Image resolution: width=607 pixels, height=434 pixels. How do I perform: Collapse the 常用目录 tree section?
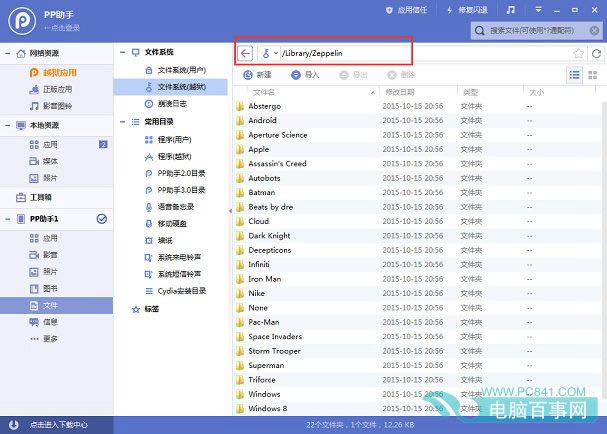[x=122, y=122]
